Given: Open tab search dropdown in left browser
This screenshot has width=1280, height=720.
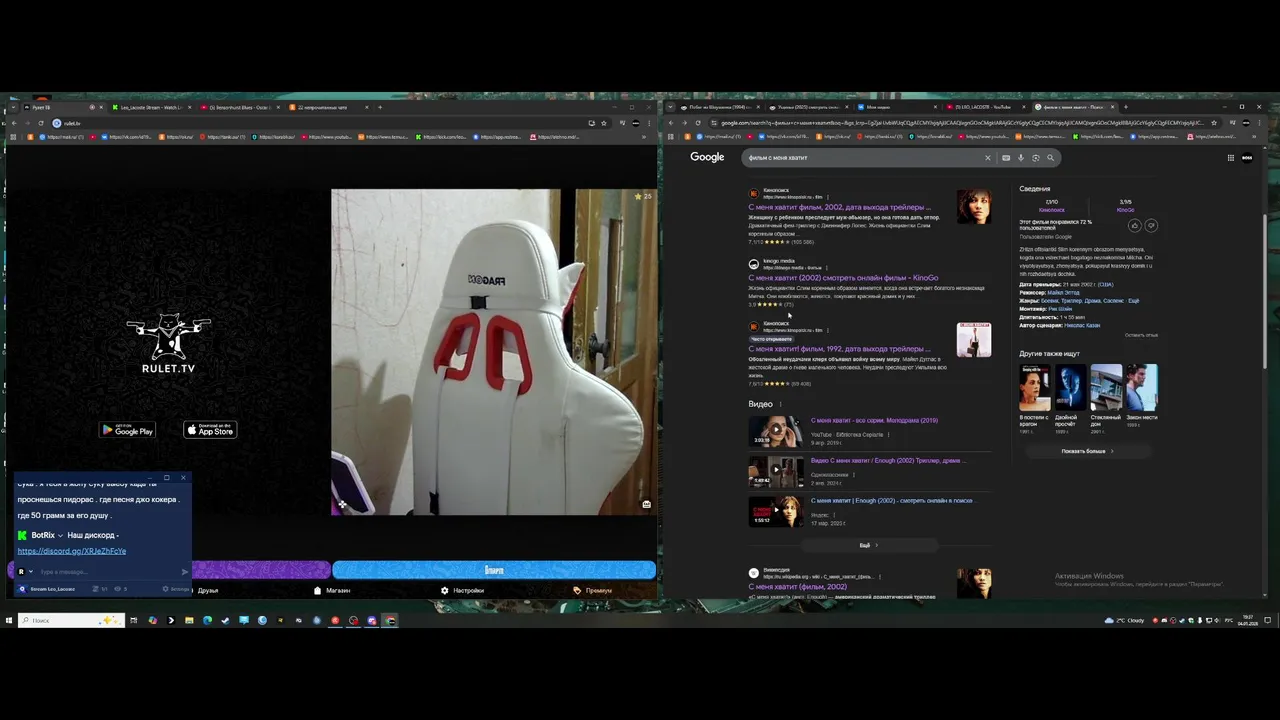Looking at the screenshot, I should point(11,107).
